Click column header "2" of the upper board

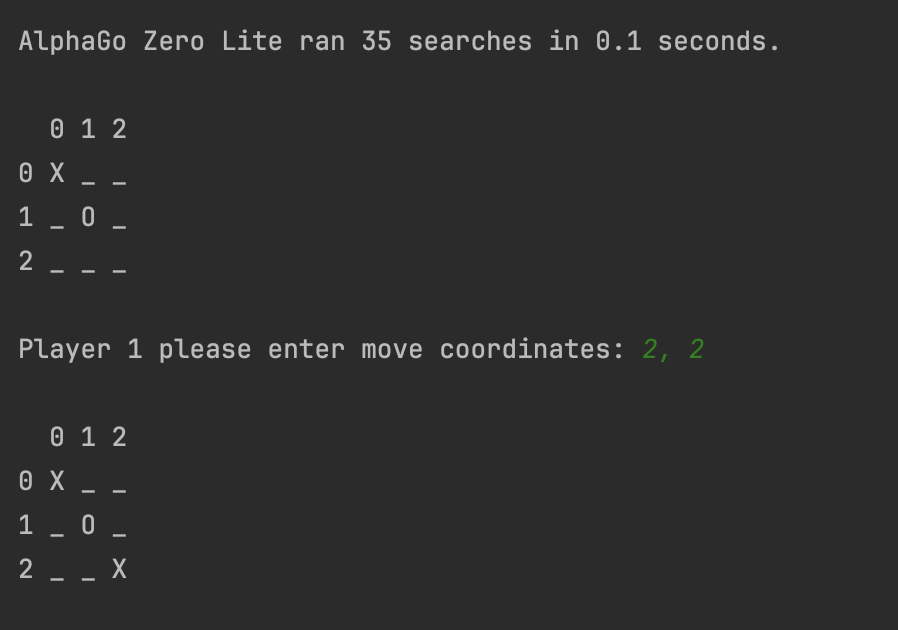[x=119, y=129]
